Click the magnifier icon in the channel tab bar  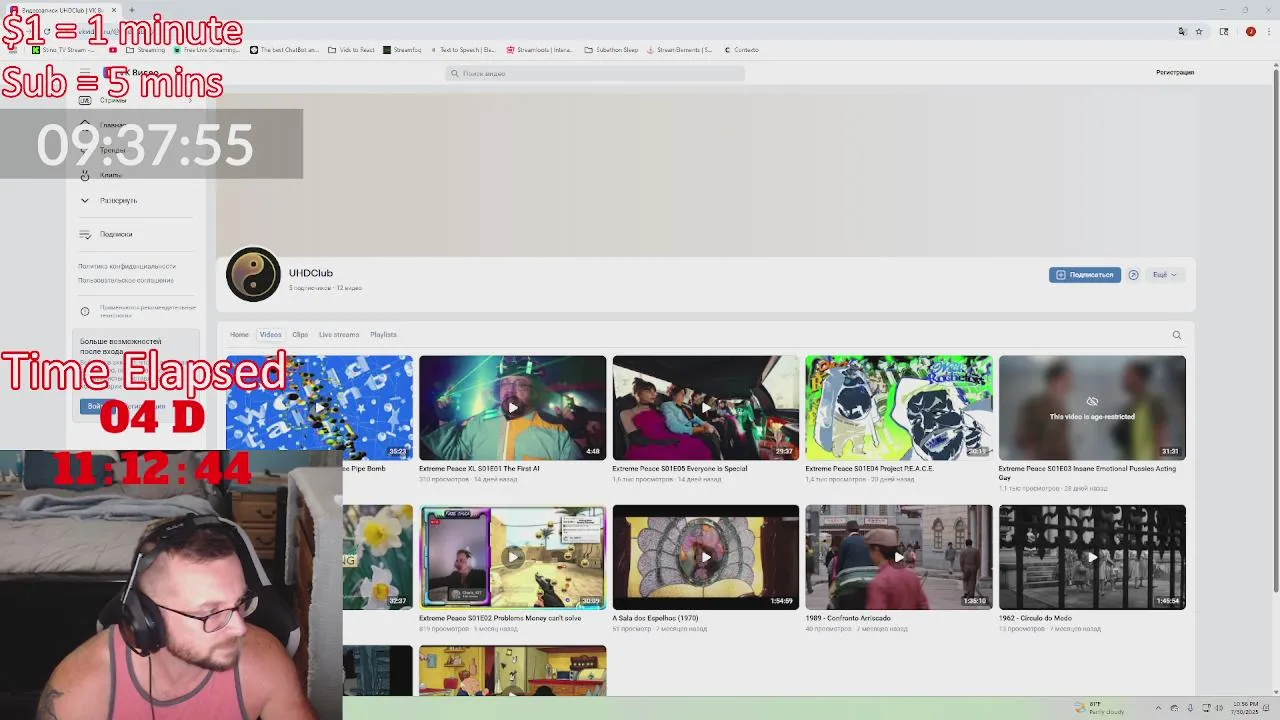tap(1177, 335)
